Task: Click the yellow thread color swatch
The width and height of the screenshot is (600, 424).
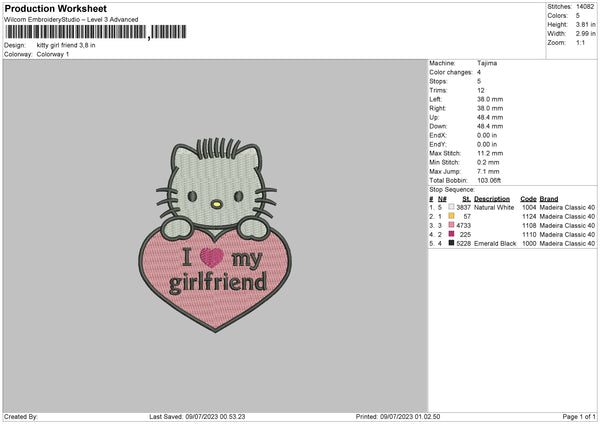Action: (453, 216)
